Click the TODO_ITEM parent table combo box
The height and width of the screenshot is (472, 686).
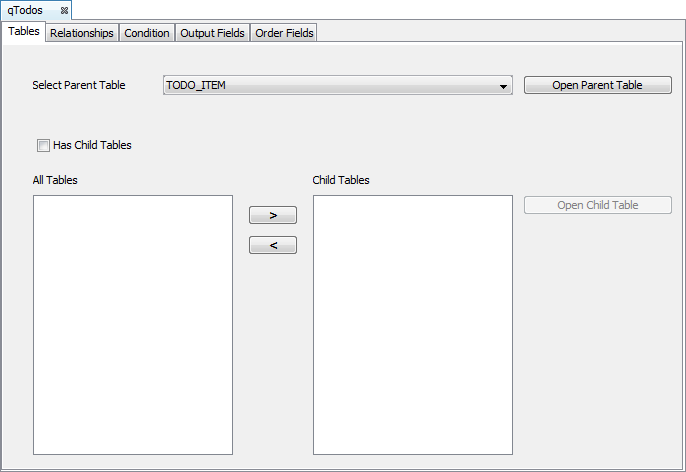click(330, 86)
